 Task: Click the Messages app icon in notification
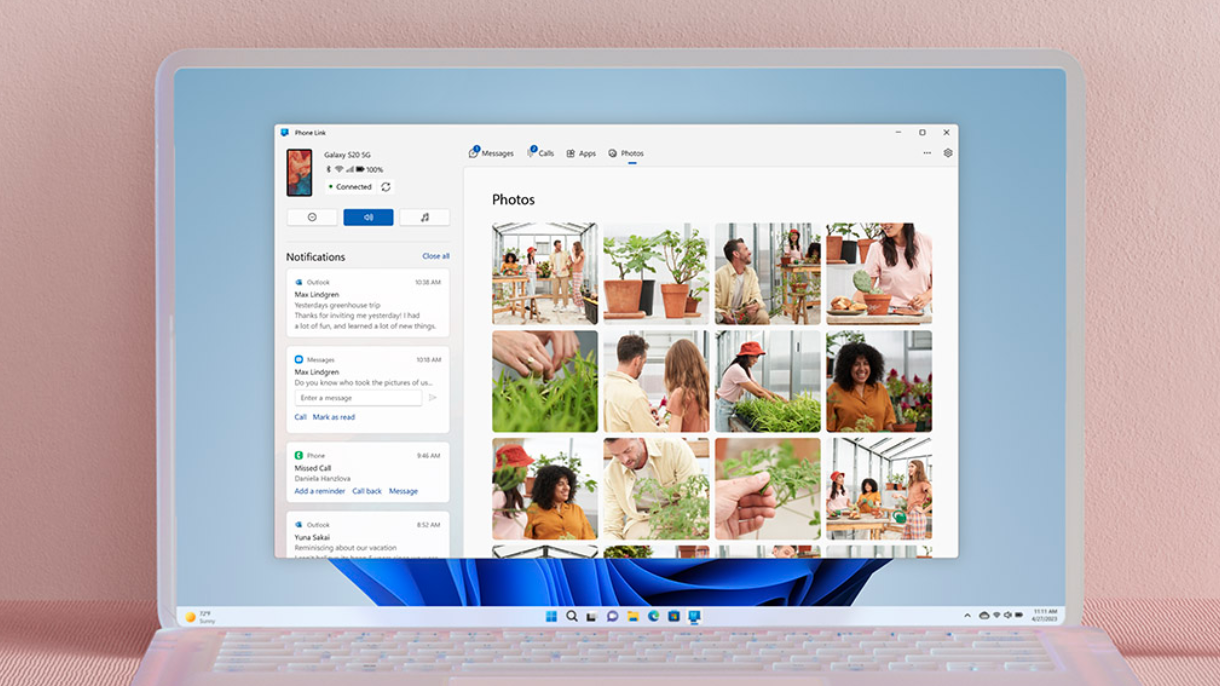coord(298,359)
